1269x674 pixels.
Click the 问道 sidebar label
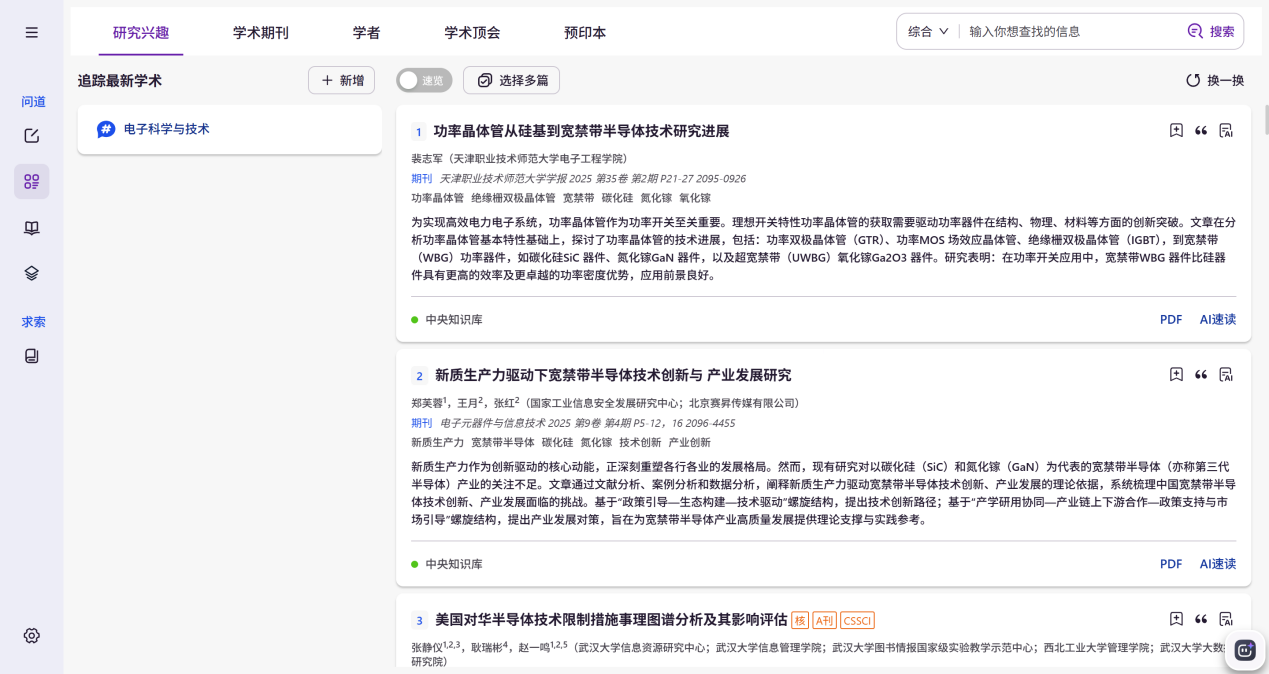[33, 101]
